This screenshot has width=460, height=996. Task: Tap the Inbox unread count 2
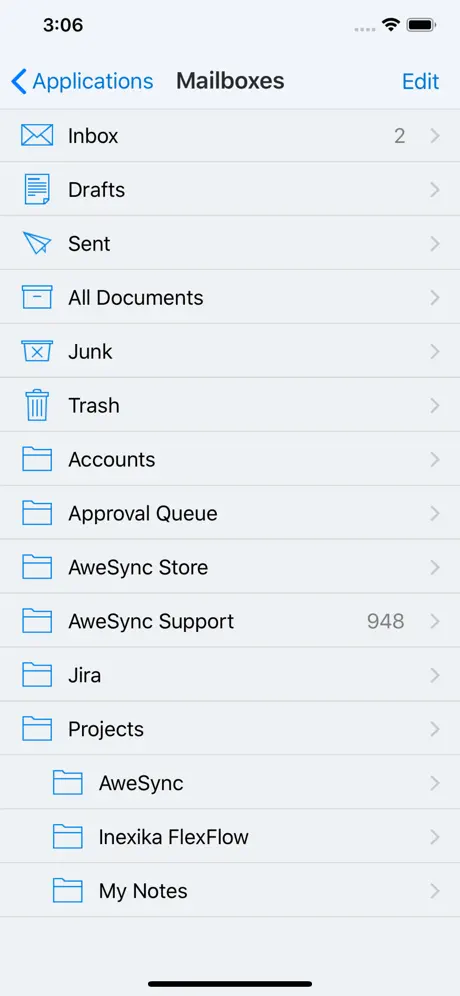click(x=400, y=136)
